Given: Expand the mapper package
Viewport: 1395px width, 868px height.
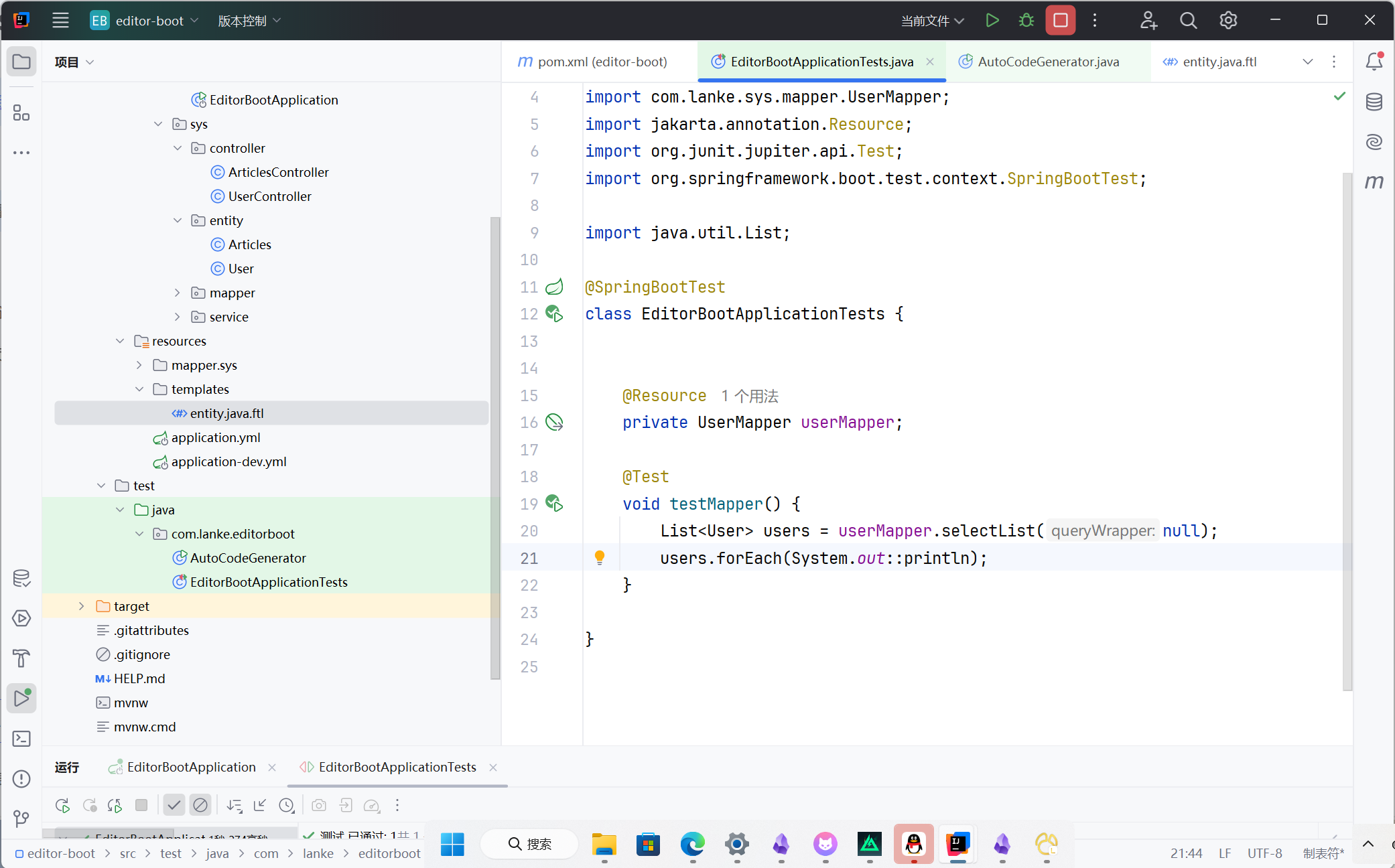Looking at the screenshot, I should click(178, 293).
